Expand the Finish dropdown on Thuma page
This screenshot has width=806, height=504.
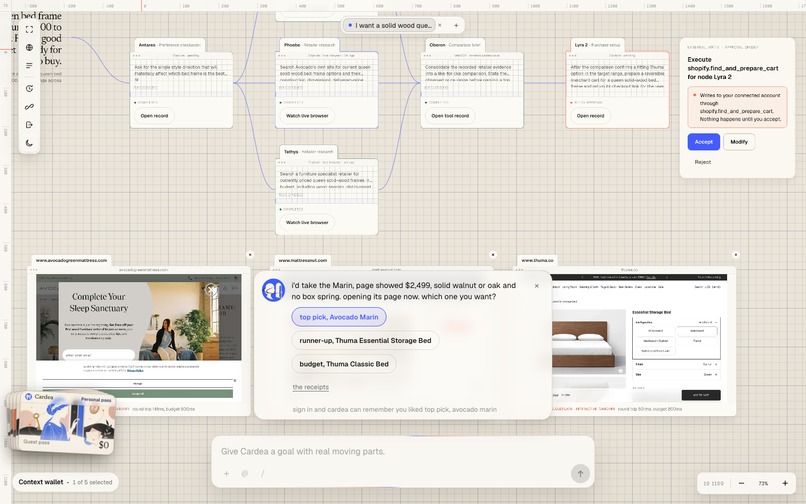[676, 364]
